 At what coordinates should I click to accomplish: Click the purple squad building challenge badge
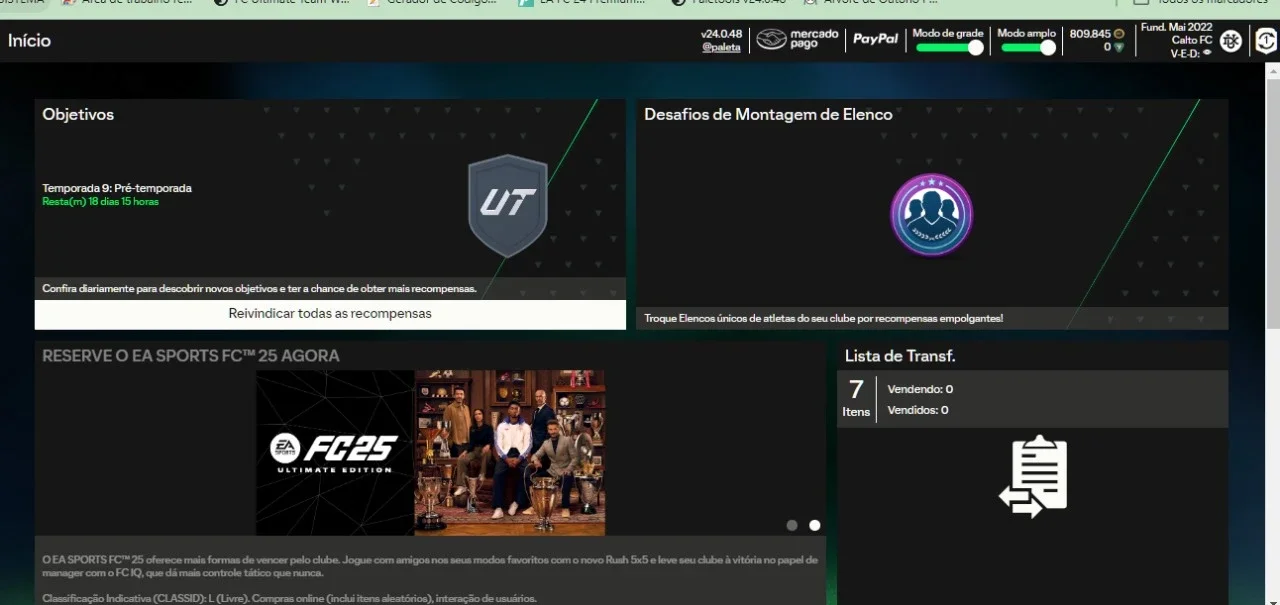tap(931, 215)
